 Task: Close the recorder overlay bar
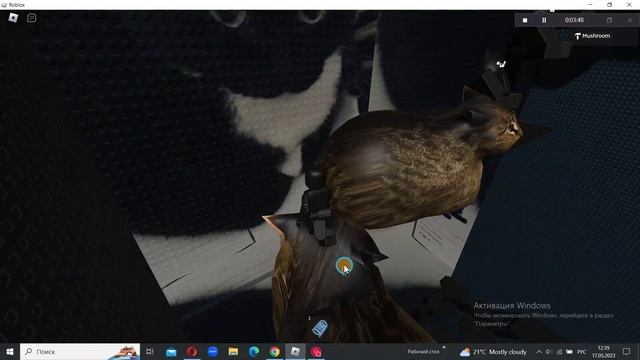(x=629, y=20)
